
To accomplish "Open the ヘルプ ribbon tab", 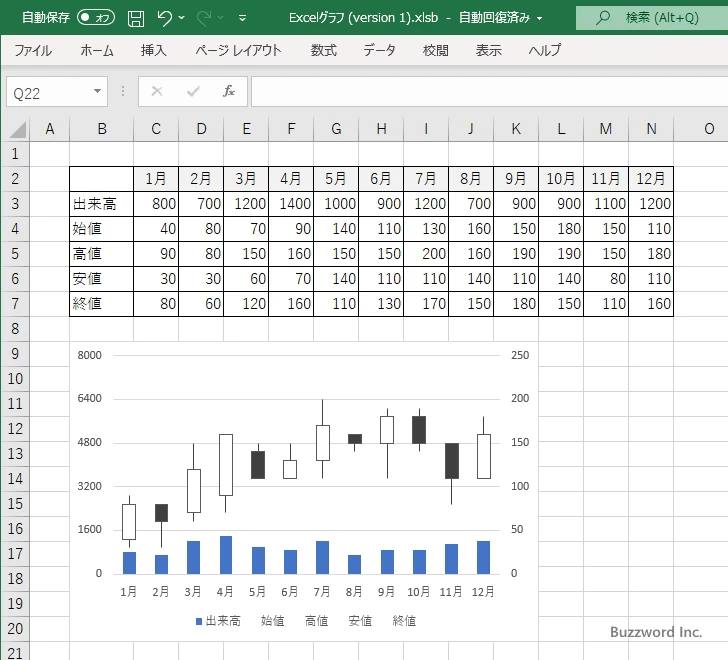I will point(545,50).
